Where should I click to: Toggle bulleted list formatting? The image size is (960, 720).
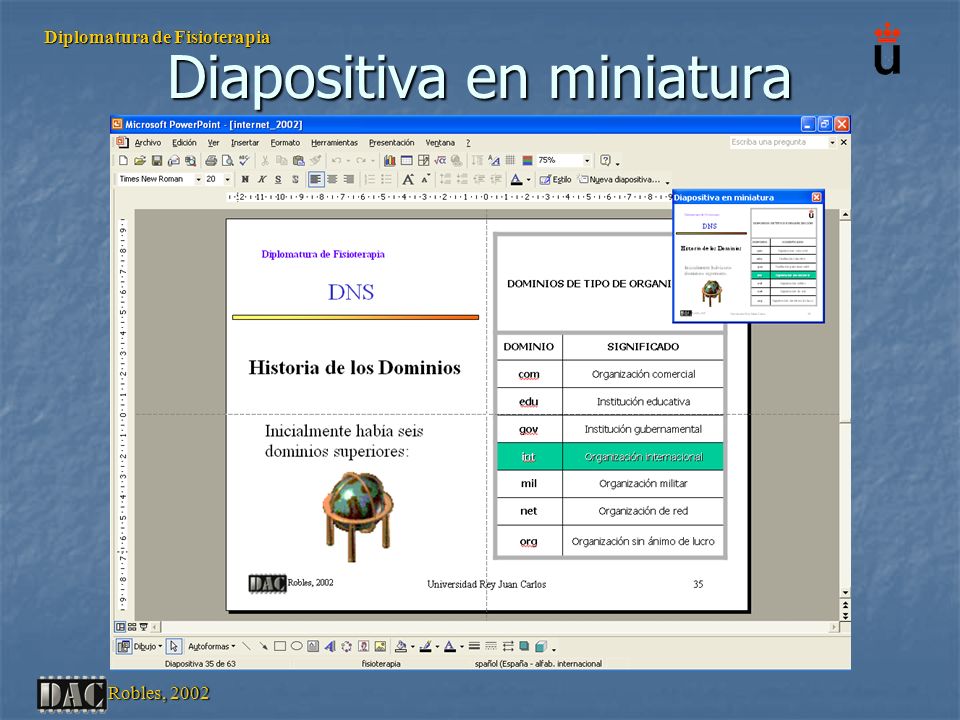[x=386, y=179]
